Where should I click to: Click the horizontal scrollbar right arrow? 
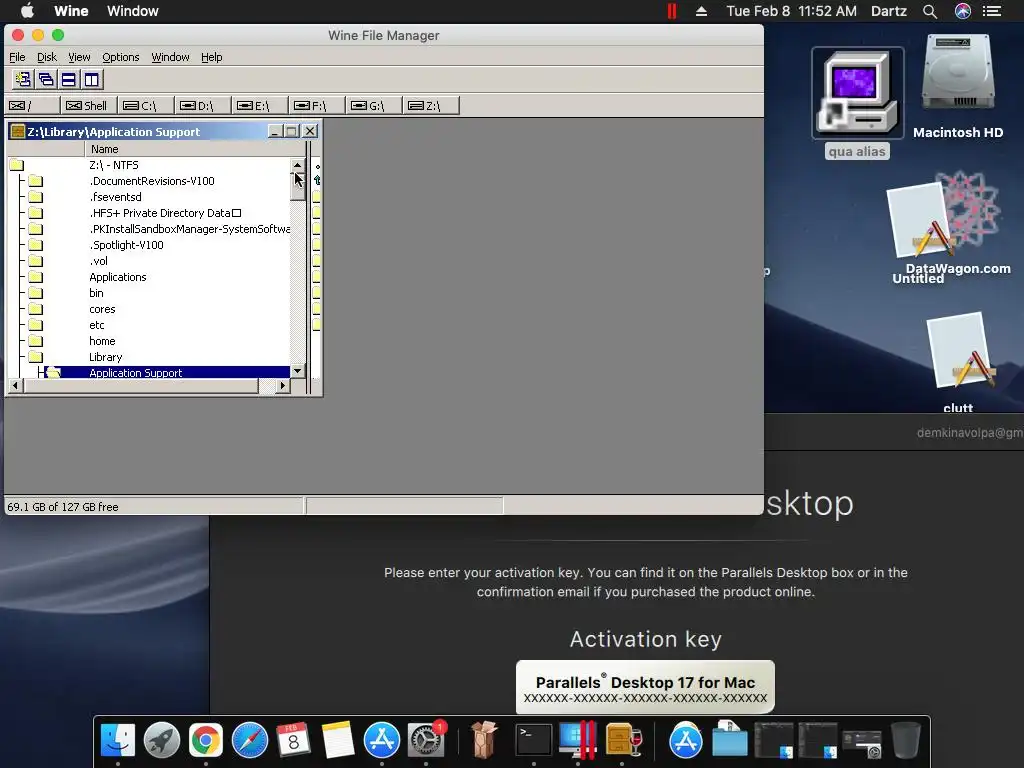tap(282, 386)
